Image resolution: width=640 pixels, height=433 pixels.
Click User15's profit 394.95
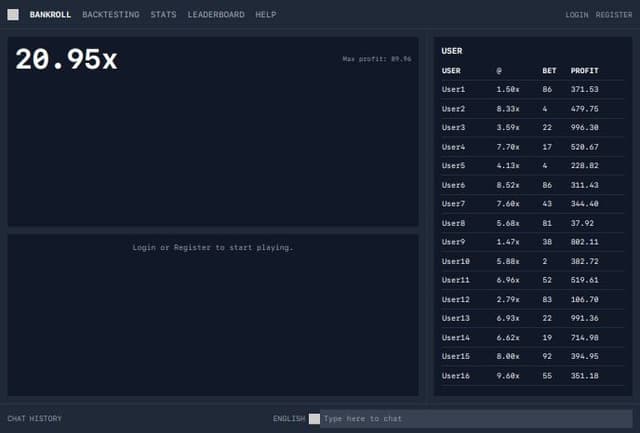click(584, 357)
